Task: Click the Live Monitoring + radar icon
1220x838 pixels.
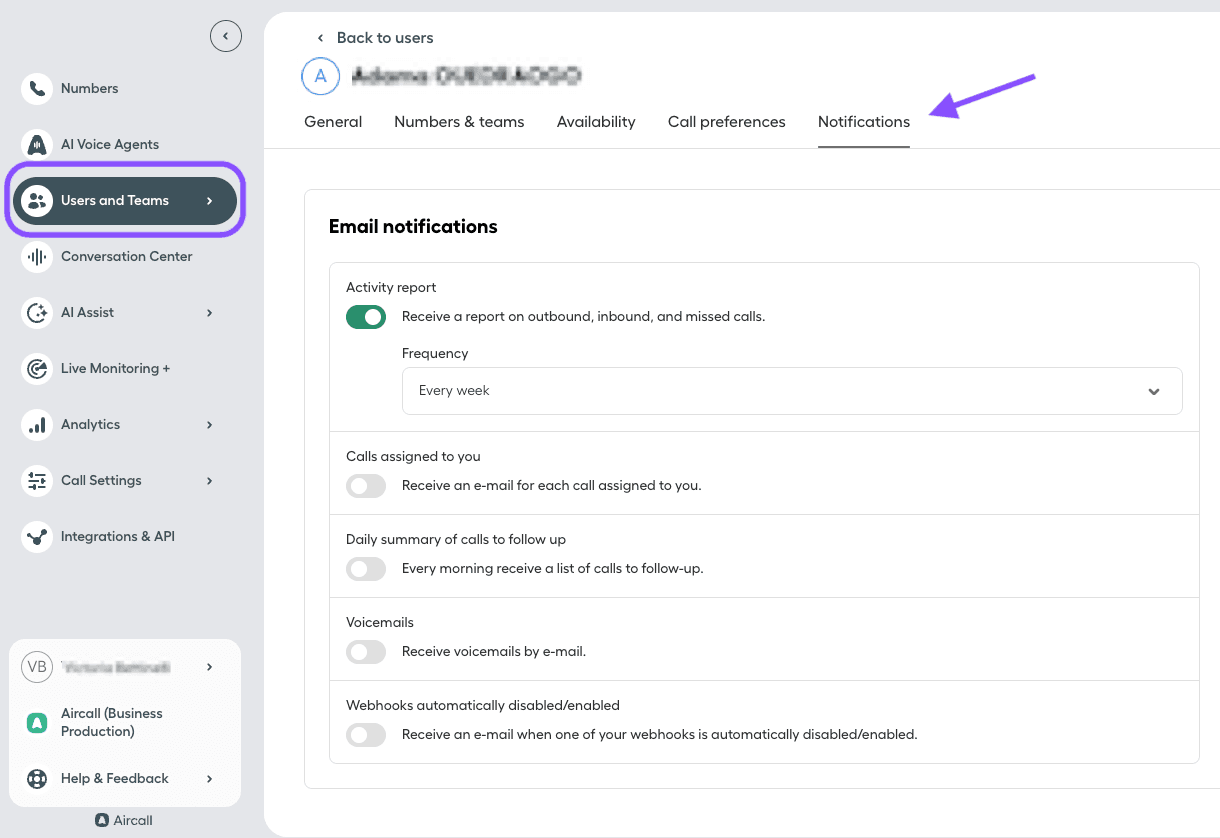Action: [x=37, y=369]
